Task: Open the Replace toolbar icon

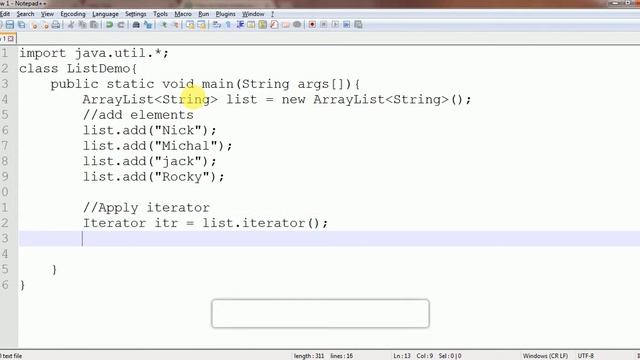Action: click(148, 24)
